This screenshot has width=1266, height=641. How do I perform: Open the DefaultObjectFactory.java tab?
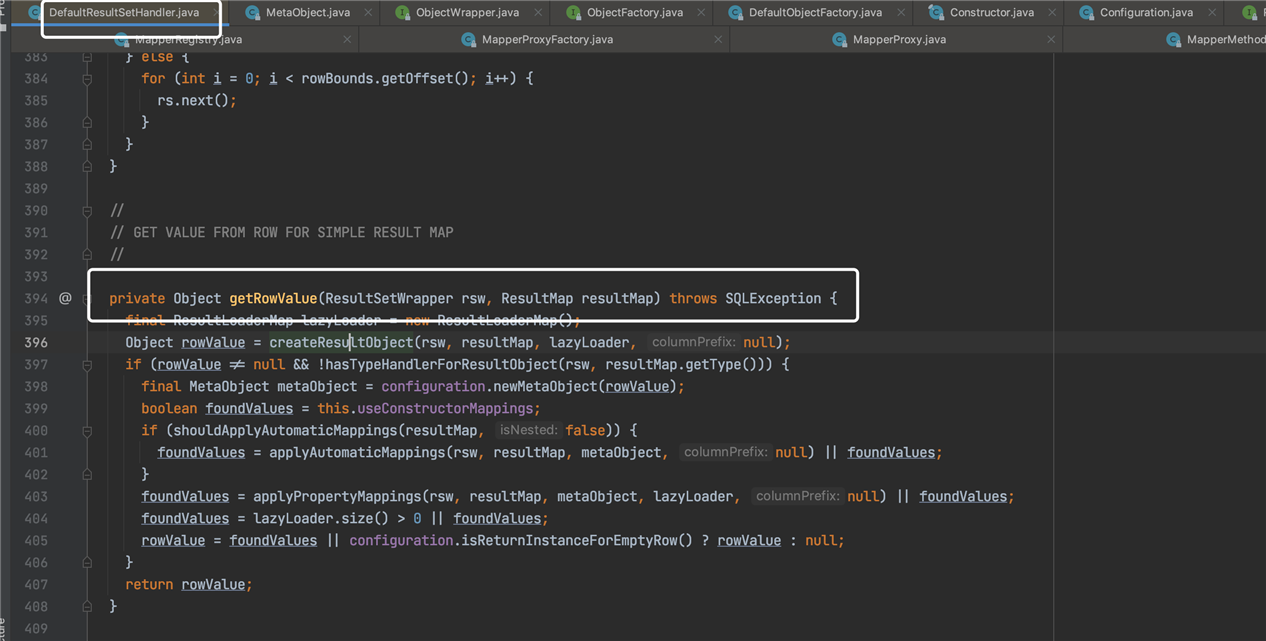click(815, 12)
